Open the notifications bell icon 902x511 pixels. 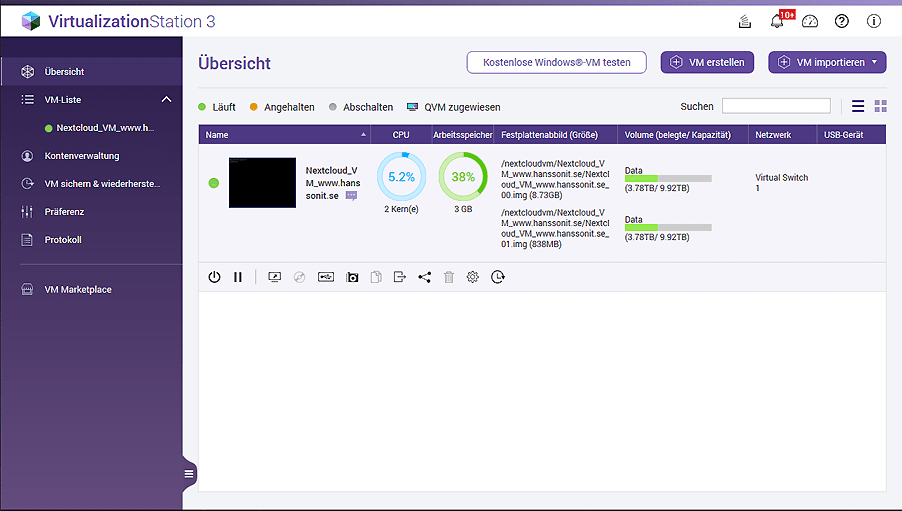777,21
